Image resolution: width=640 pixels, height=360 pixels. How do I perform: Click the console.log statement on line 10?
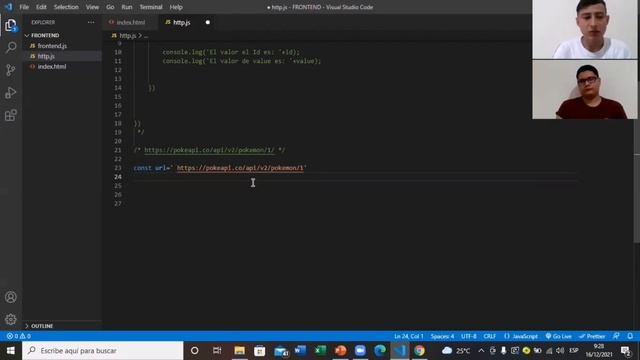tap(231, 52)
